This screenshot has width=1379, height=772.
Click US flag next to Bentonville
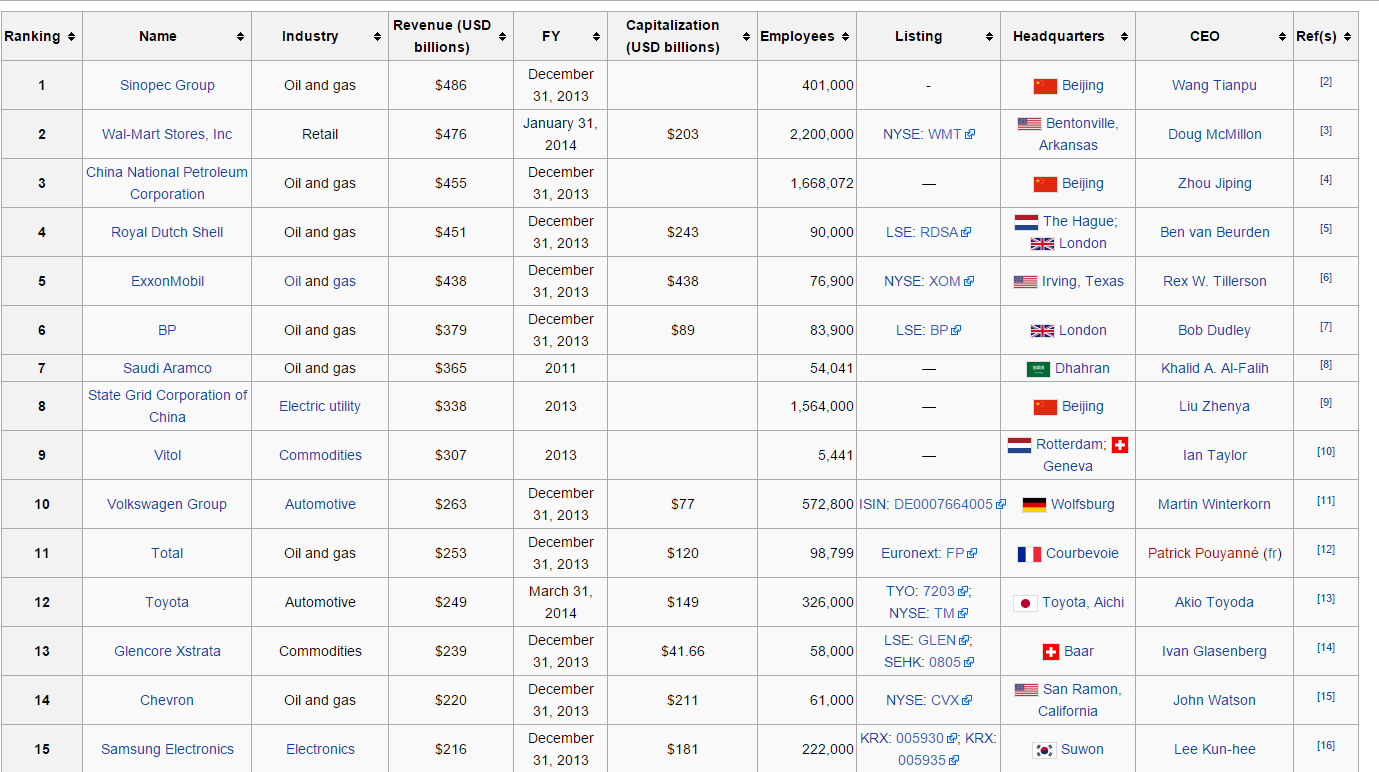click(1030, 124)
